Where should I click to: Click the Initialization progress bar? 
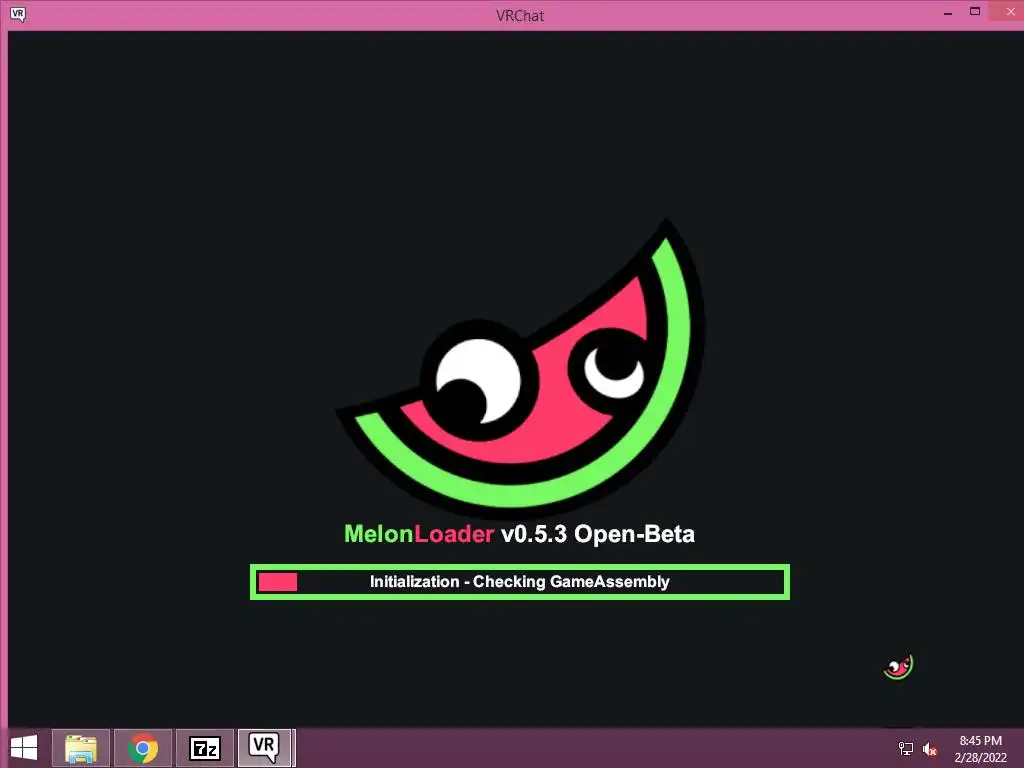click(x=520, y=582)
